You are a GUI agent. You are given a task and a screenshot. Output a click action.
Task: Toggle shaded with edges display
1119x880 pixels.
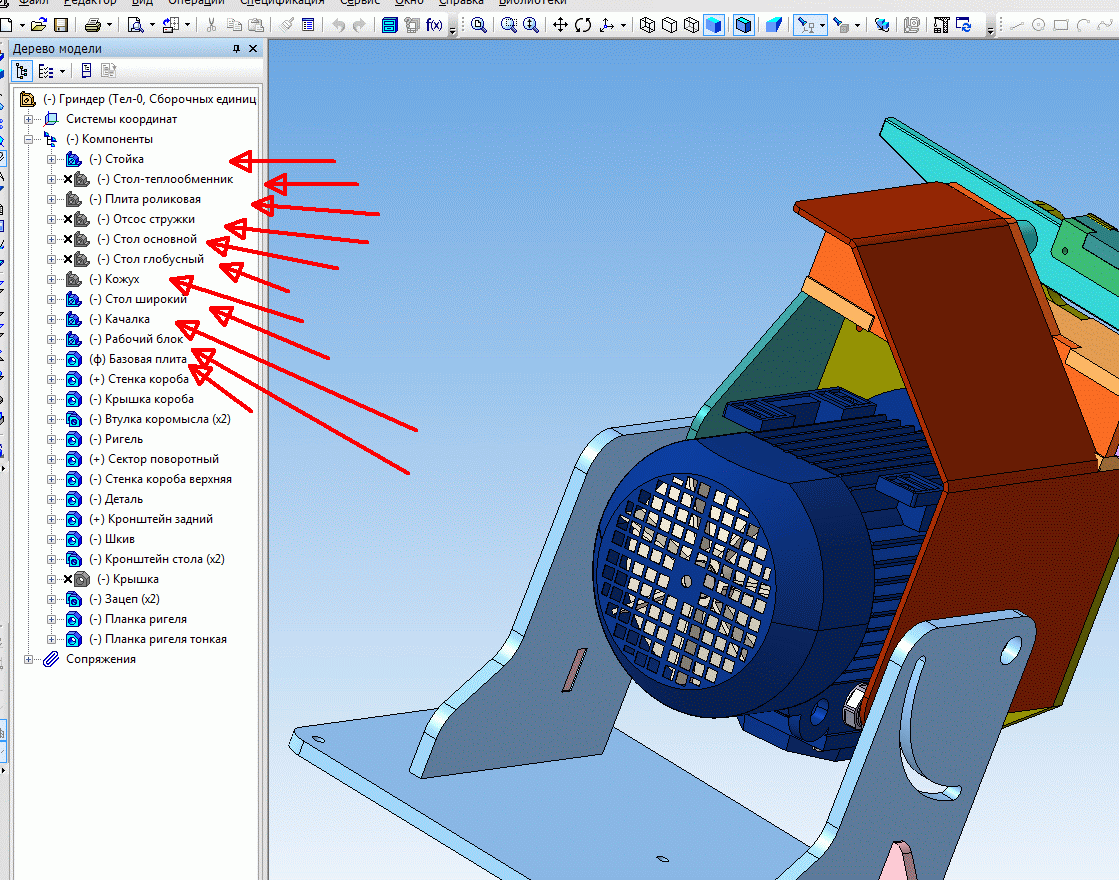click(744, 25)
